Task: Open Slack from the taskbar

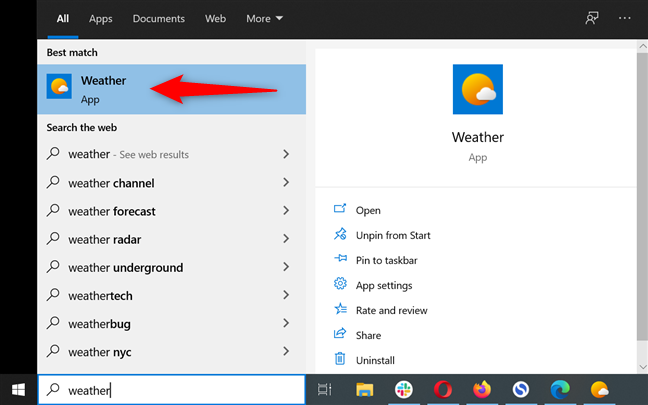Action: (x=403, y=389)
